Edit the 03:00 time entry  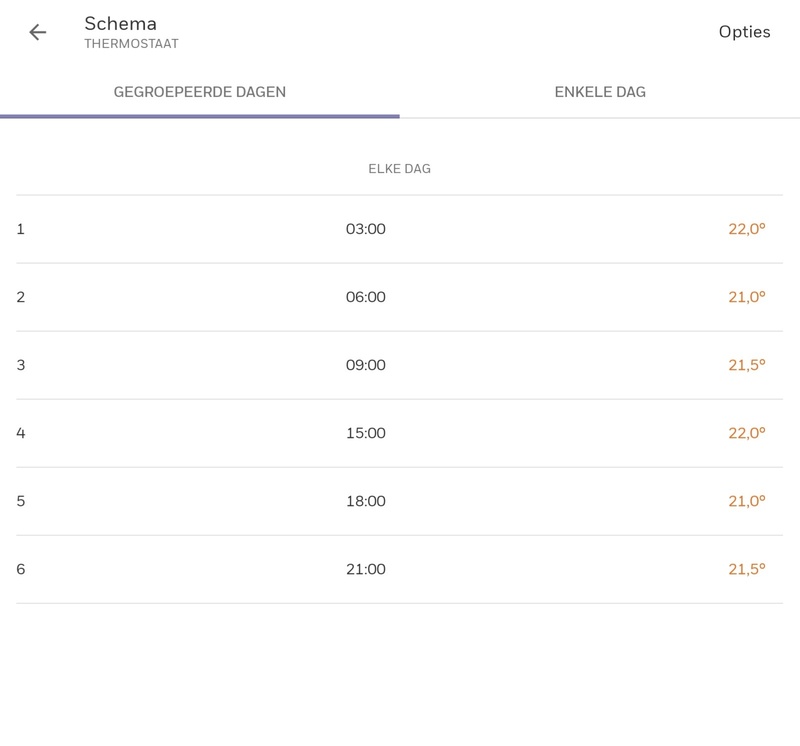click(x=365, y=229)
